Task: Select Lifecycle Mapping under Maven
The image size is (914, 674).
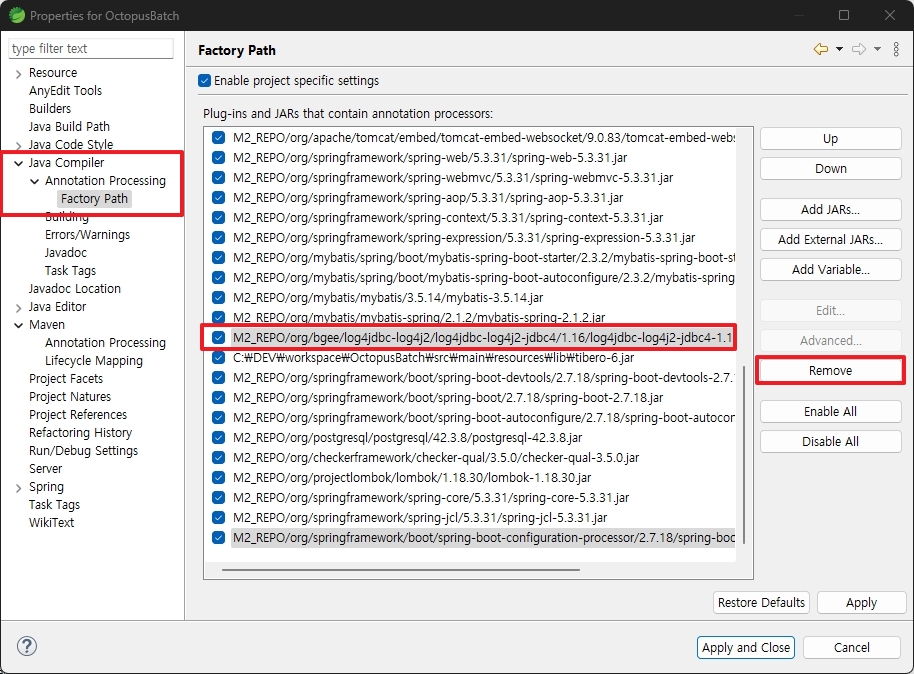Action: point(94,361)
